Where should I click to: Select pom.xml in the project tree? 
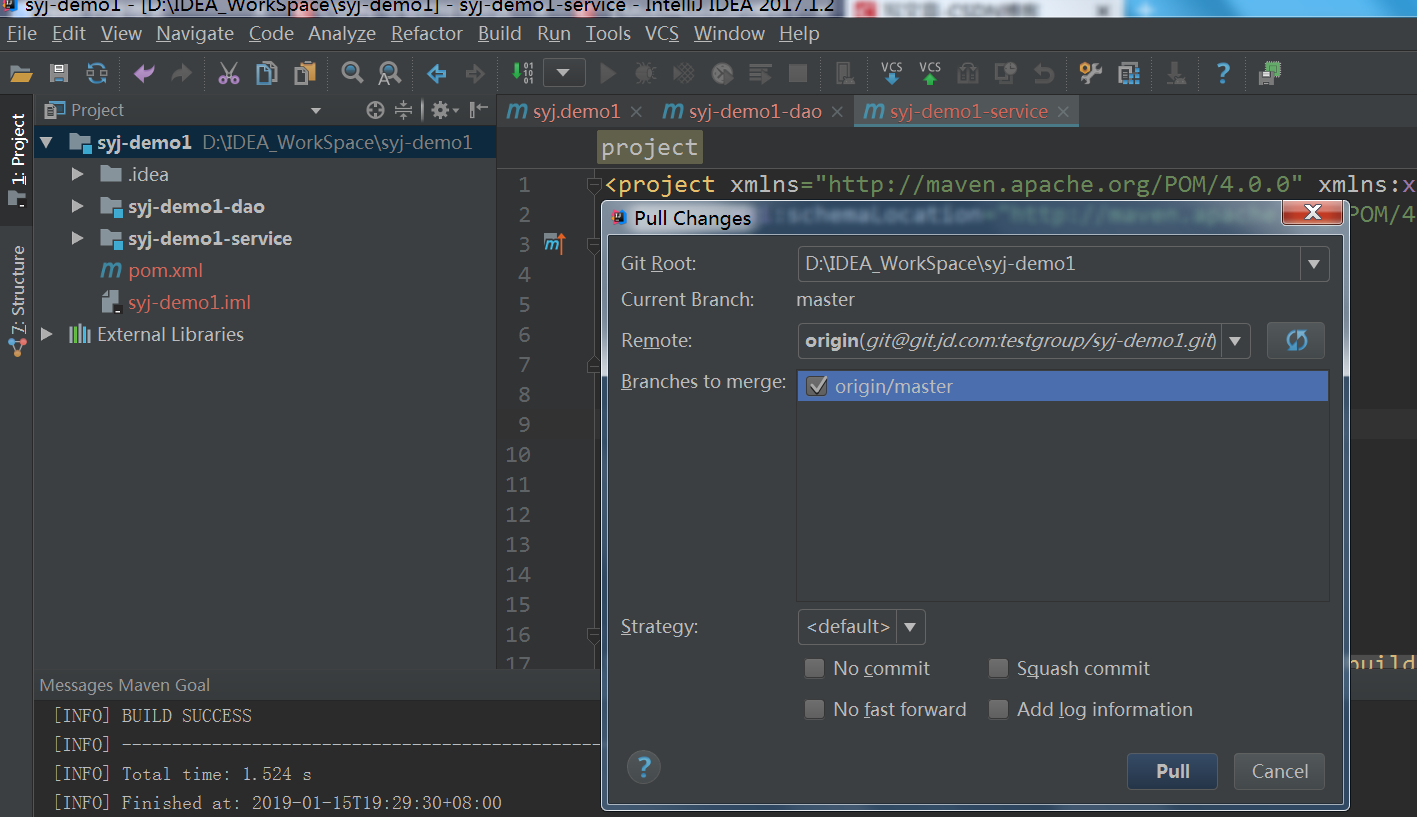click(165, 270)
